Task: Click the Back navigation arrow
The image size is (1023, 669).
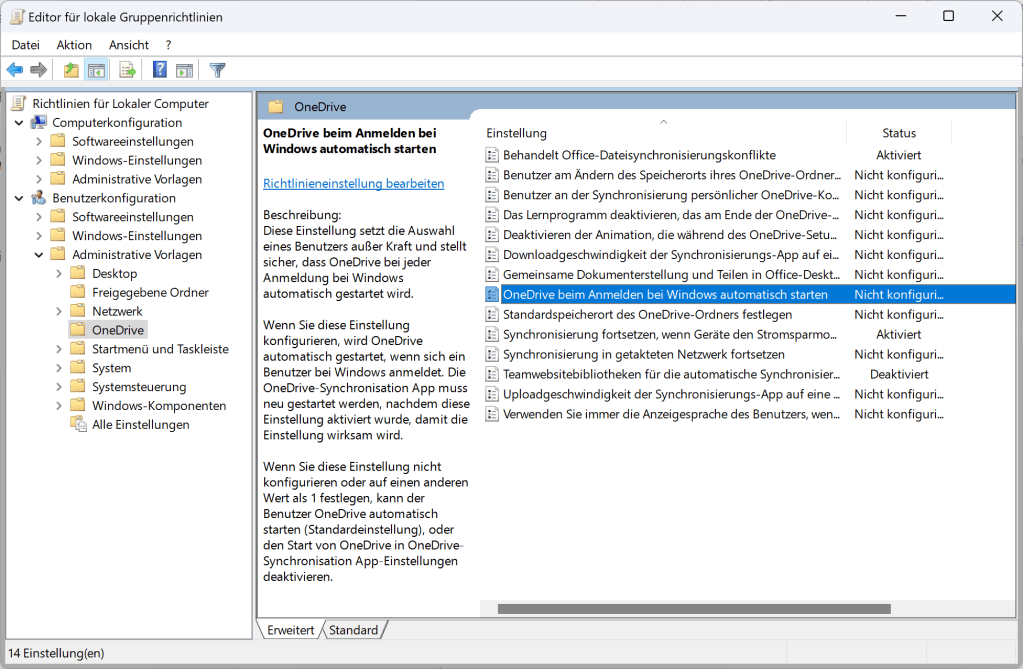Action: click(x=14, y=69)
